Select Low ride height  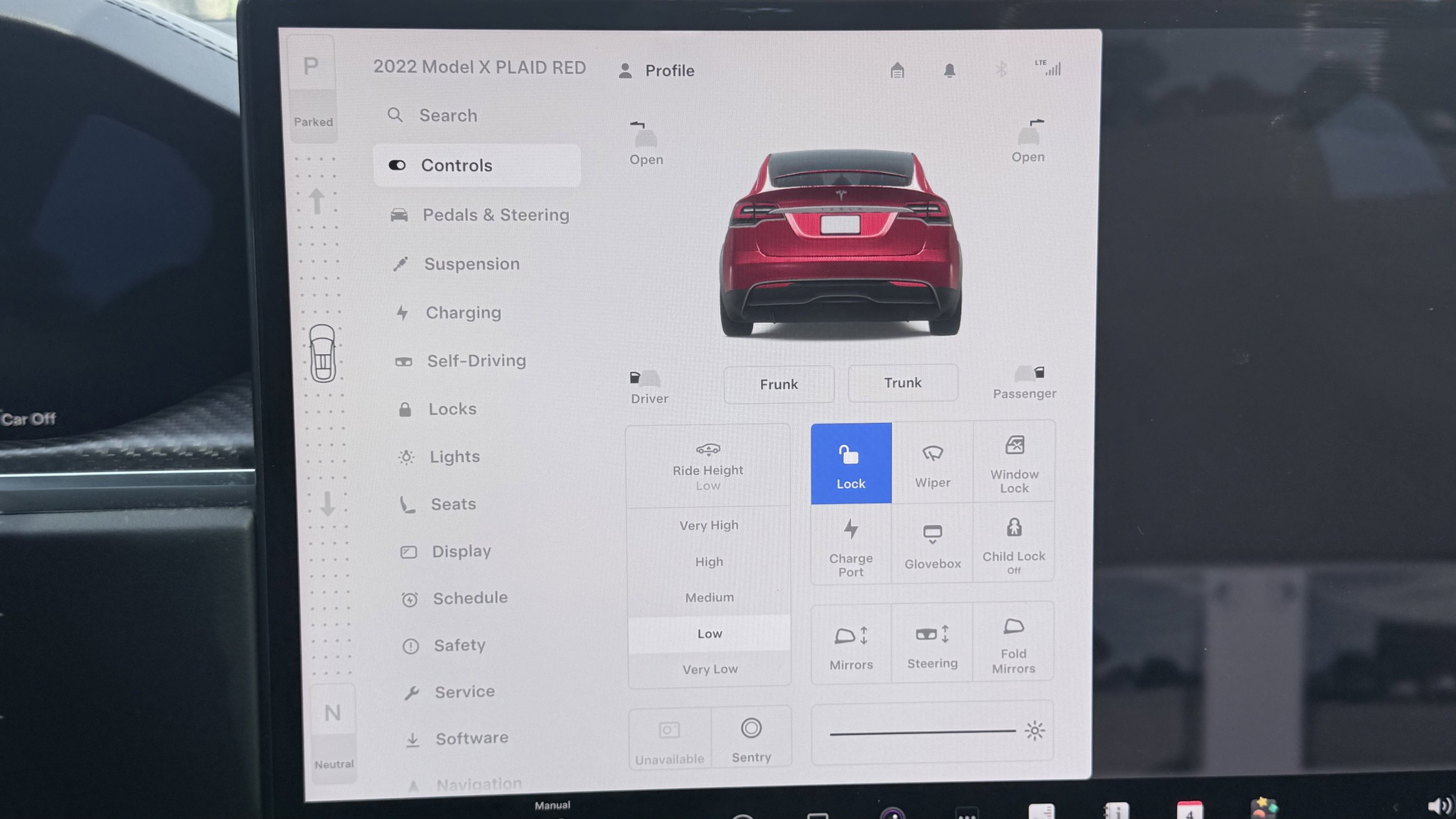pos(710,634)
